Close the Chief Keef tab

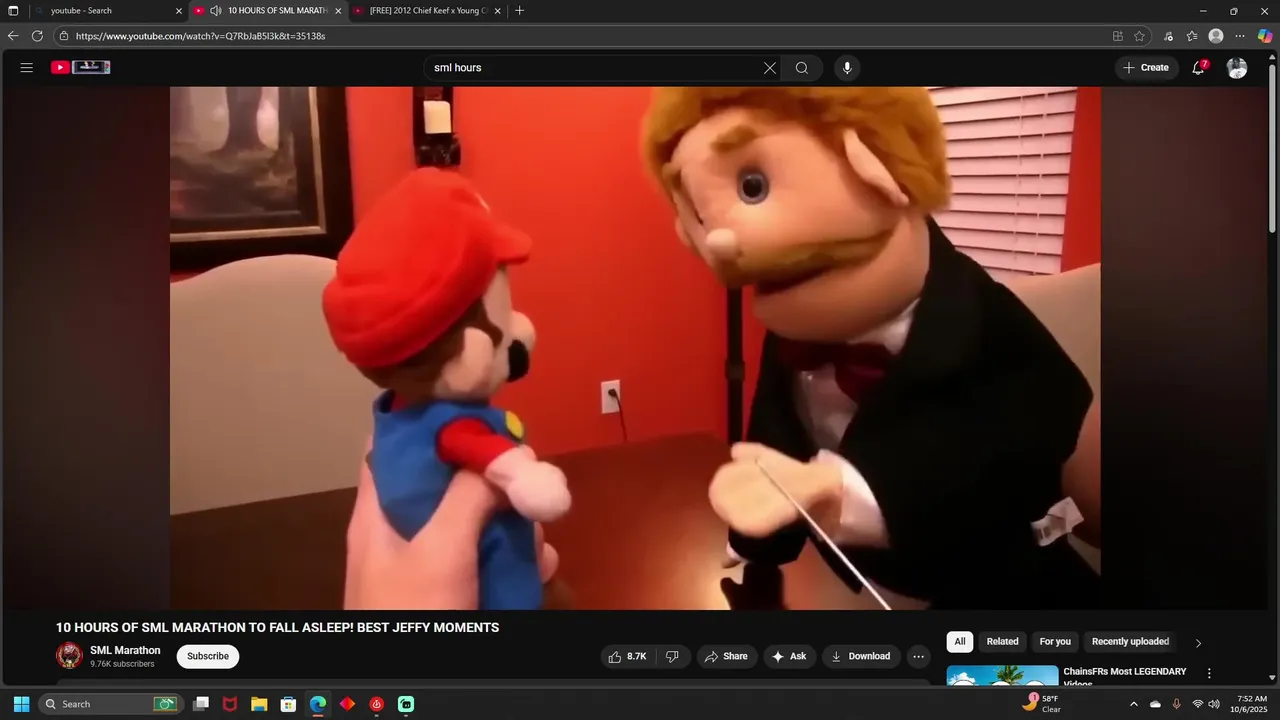click(497, 11)
